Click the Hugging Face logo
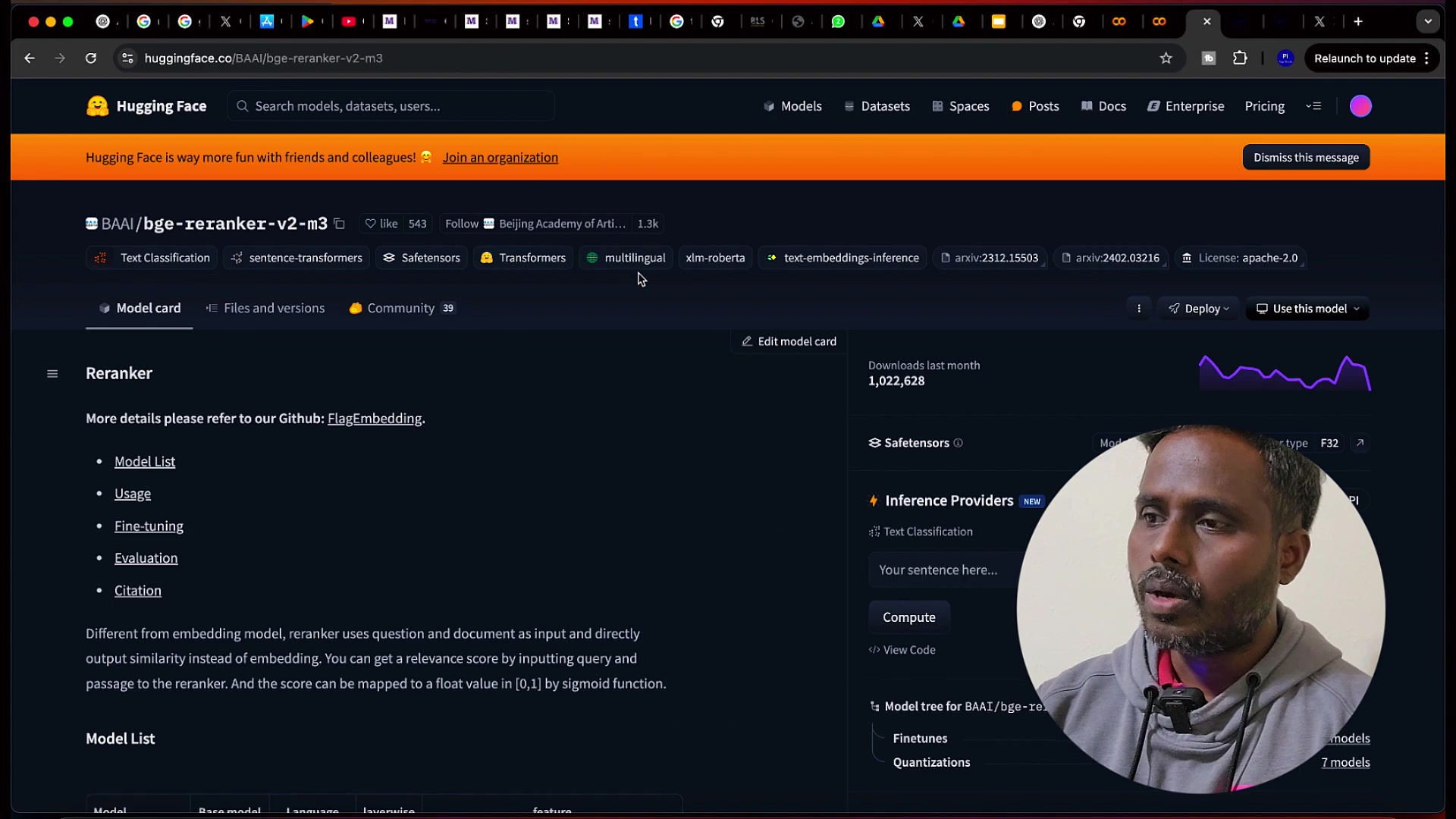1456x819 pixels. pos(146,106)
